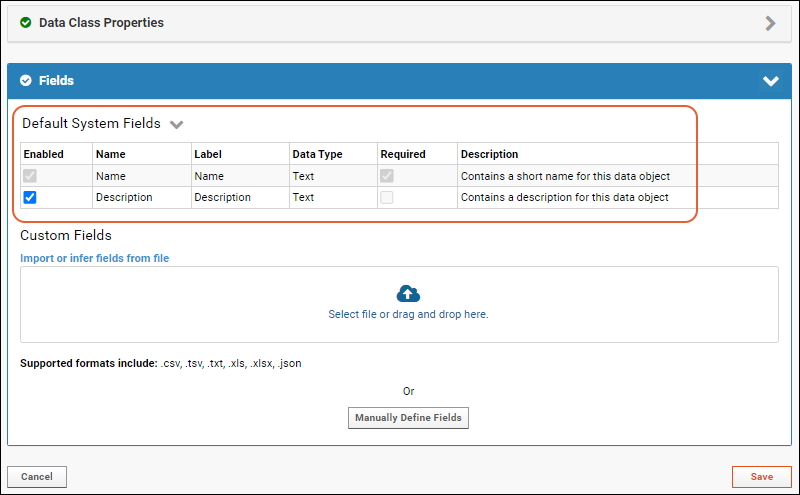The width and height of the screenshot is (800, 495).
Task: Click the Default System Fields heading
Action: coord(91,123)
